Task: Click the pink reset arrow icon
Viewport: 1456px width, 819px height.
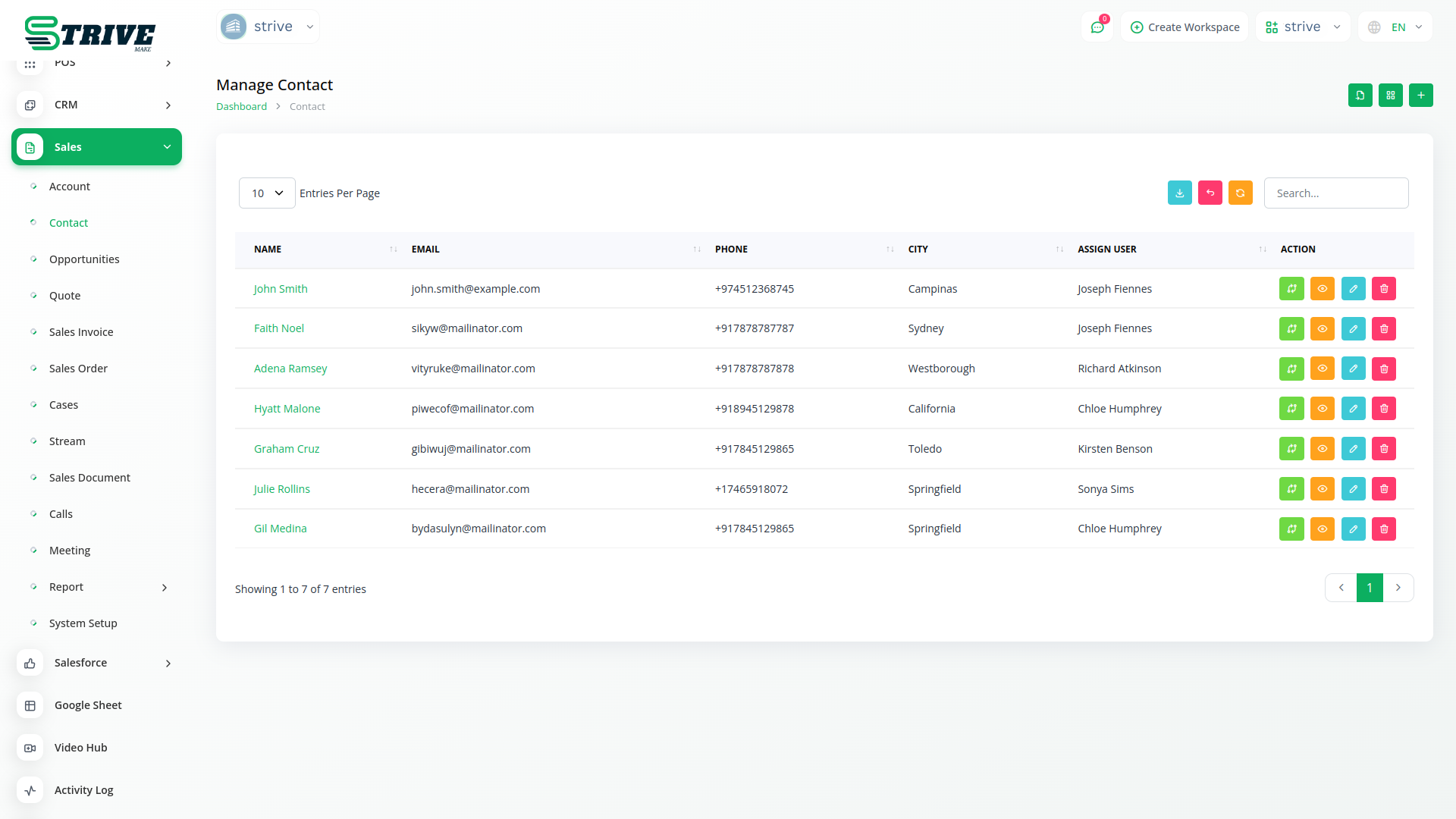Action: [1210, 193]
